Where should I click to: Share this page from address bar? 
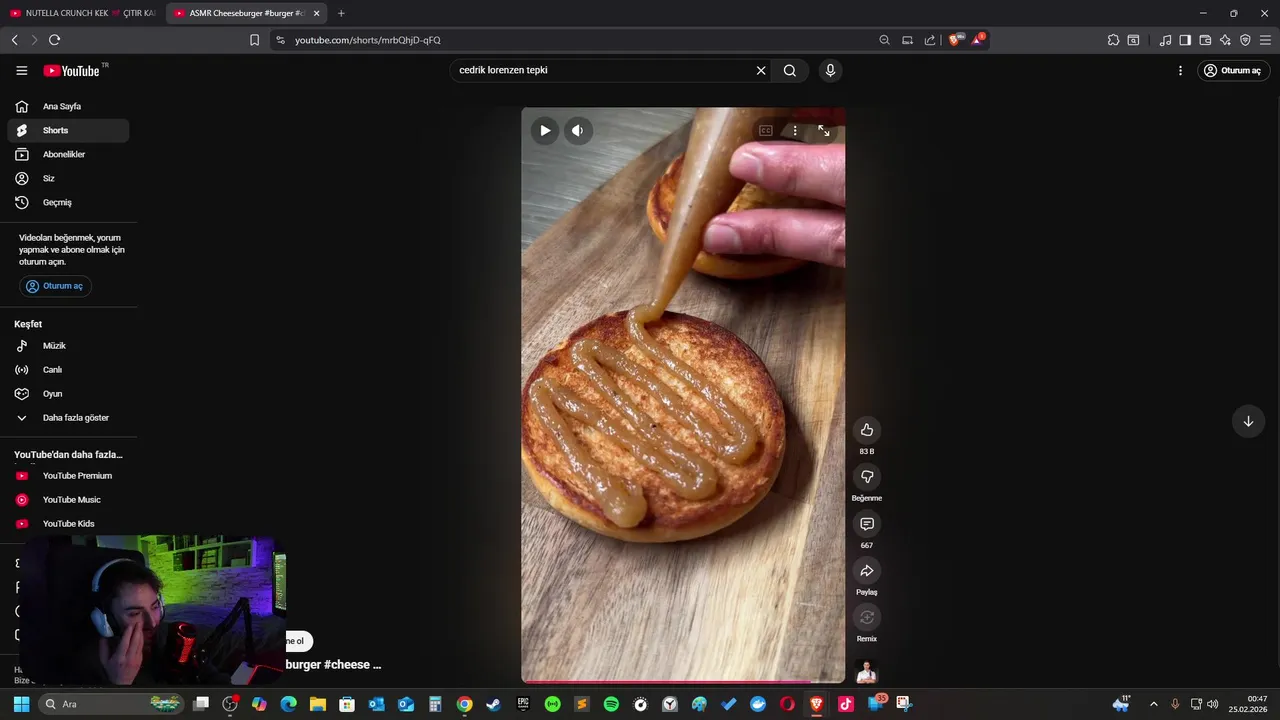coord(930,40)
